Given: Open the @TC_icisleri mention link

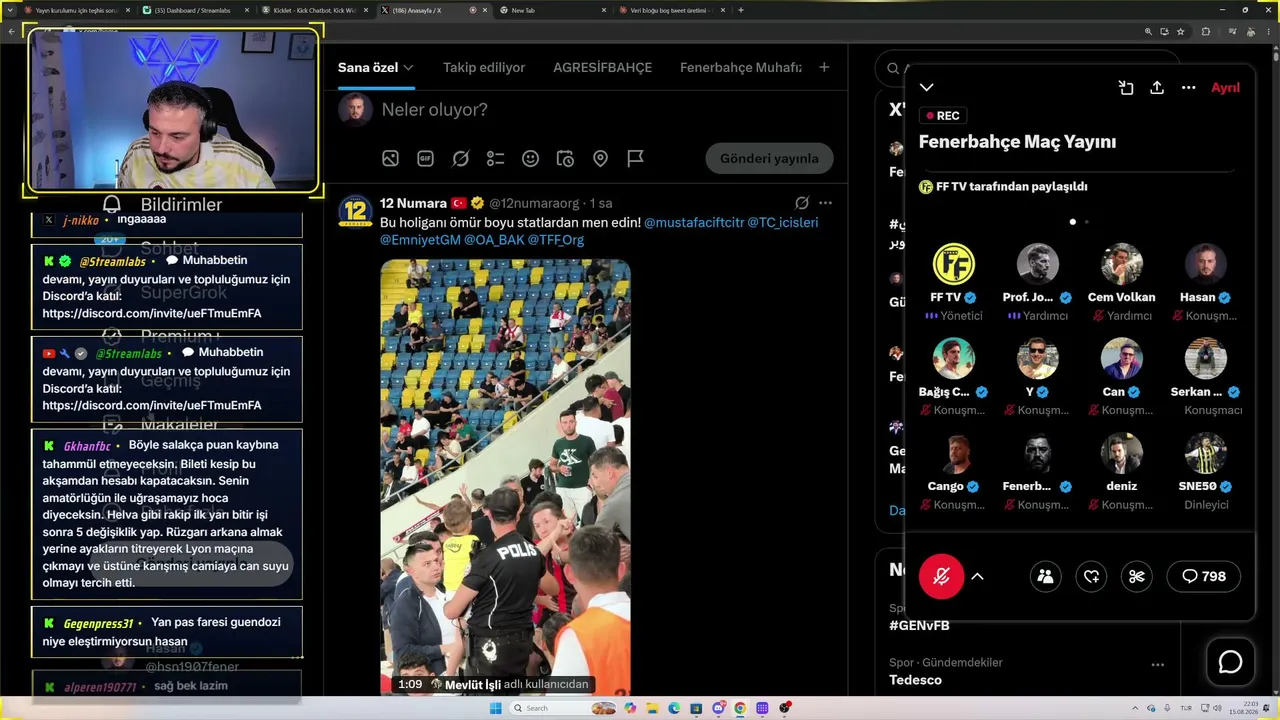Looking at the screenshot, I should pyautogui.click(x=783, y=222).
